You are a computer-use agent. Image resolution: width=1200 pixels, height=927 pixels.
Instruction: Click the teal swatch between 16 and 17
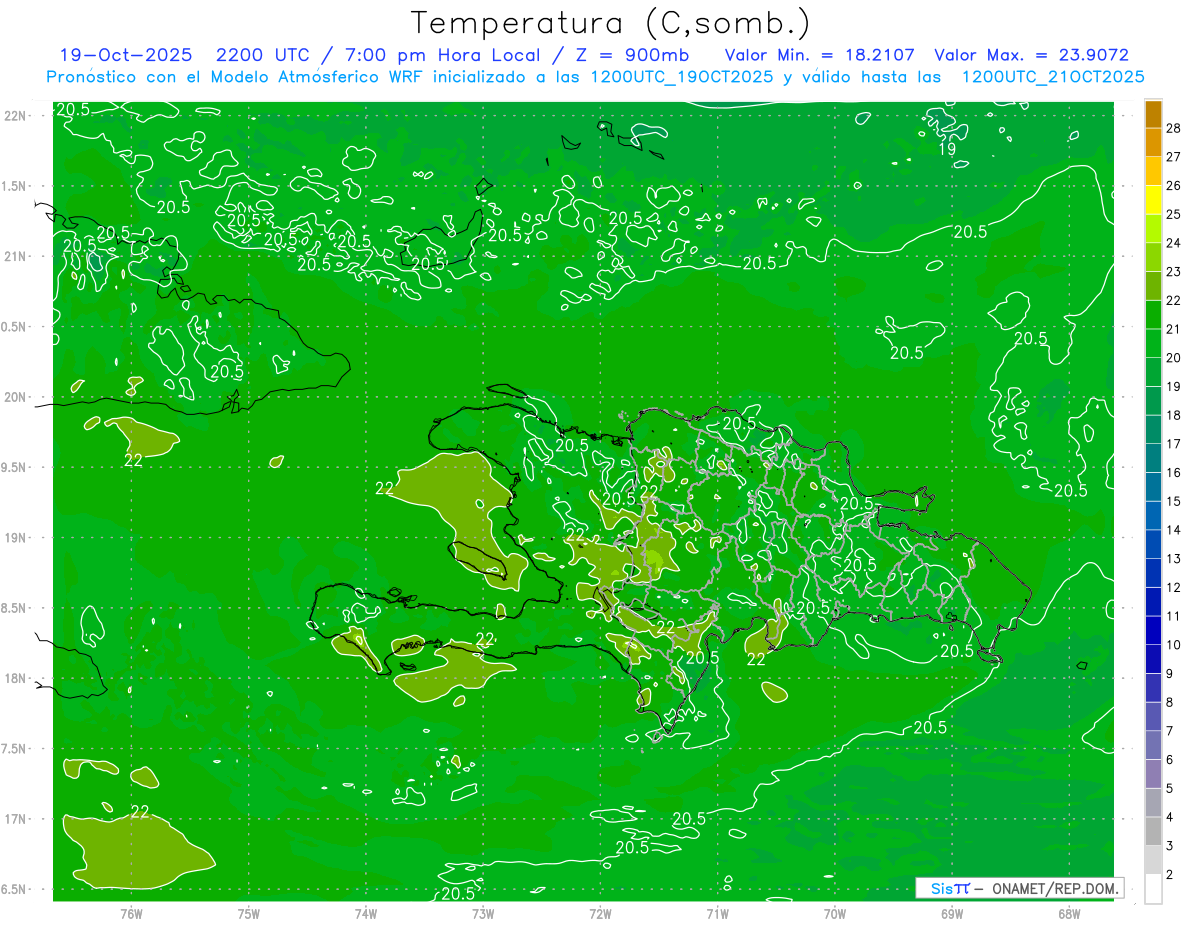[x=1153, y=457]
